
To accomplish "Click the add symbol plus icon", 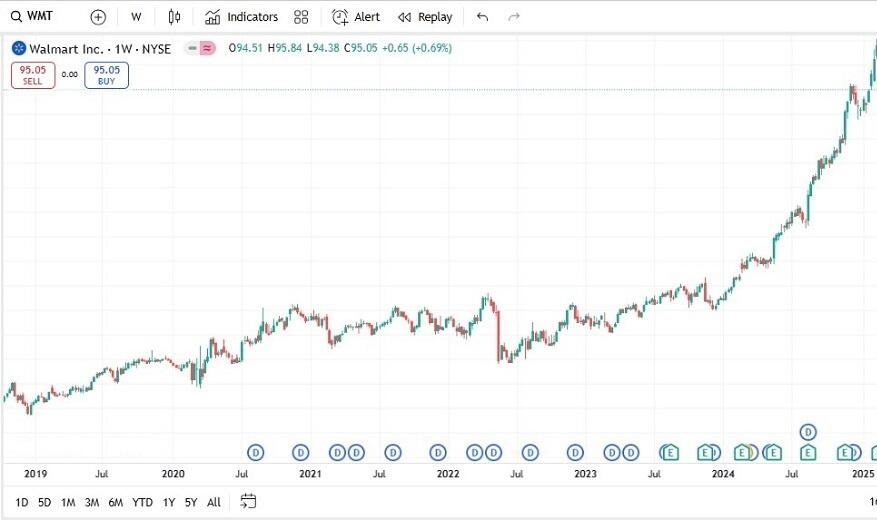I will click(x=98, y=17).
